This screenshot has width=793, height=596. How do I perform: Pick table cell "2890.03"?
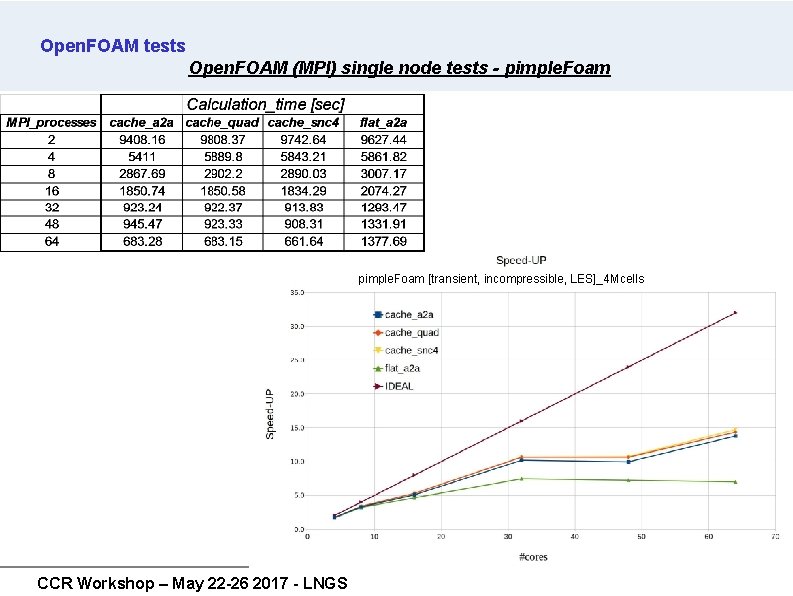pos(303,174)
